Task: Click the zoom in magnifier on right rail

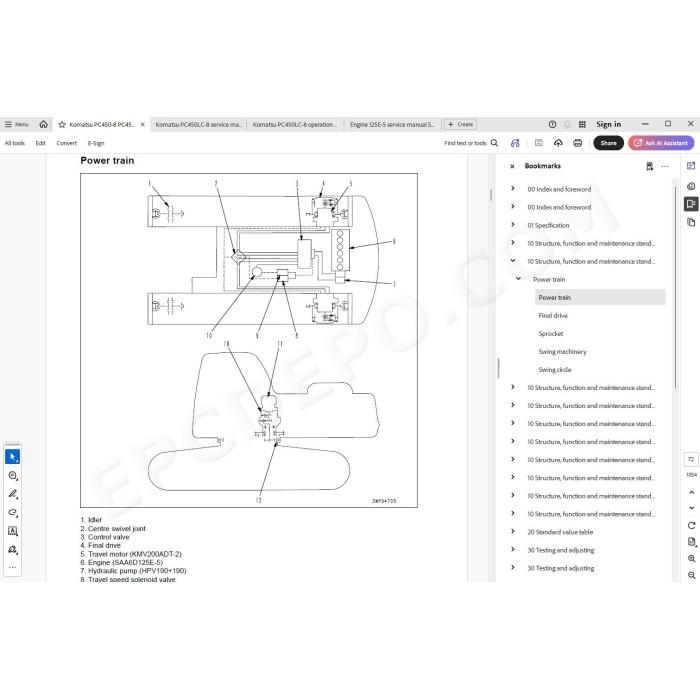Action: click(x=691, y=558)
